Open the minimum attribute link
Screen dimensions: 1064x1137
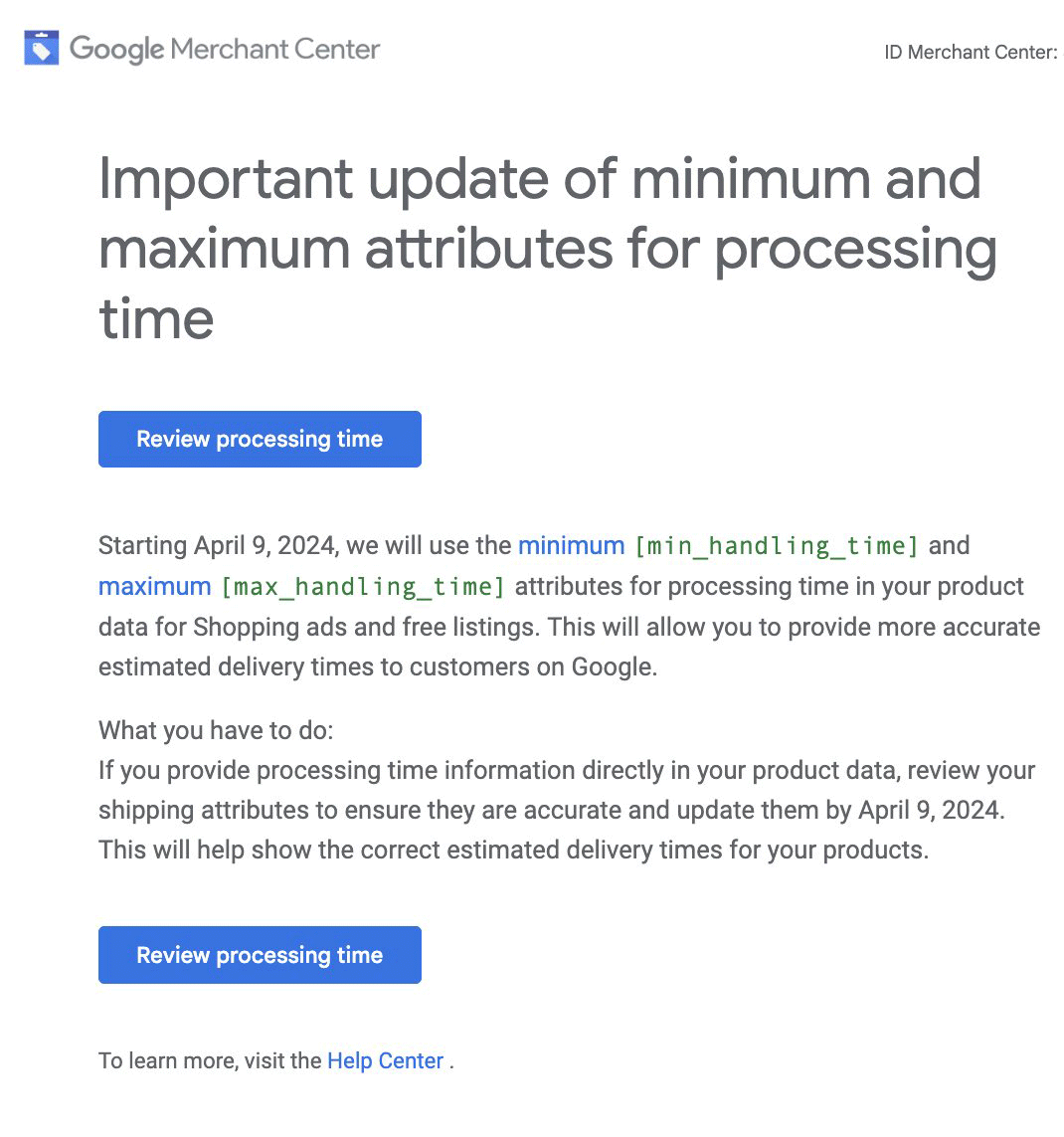[570, 545]
